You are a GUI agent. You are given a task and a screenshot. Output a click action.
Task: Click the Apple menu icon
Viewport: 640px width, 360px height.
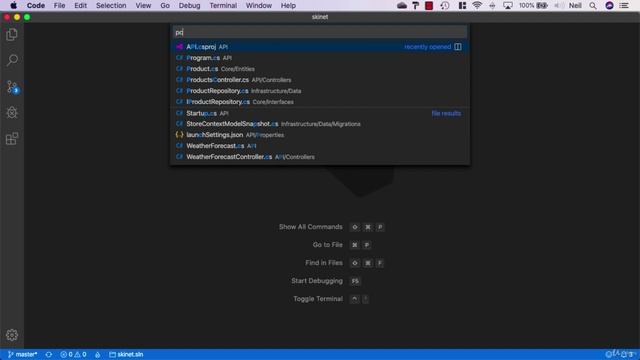pos(13,6)
